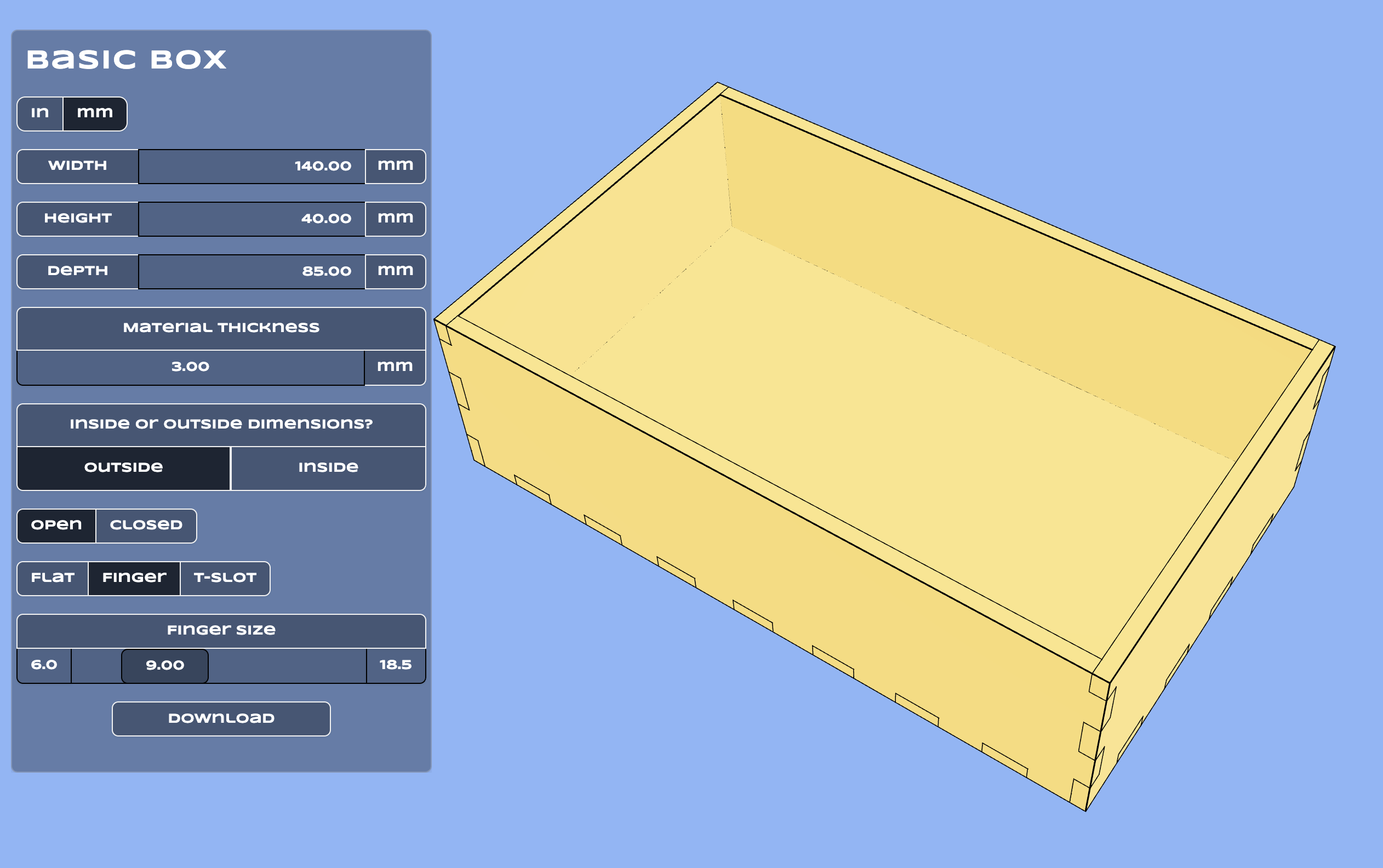Image resolution: width=1383 pixels, height=868 pixels.
Task: Edit the Depth value of 85.00
Action: [252, 272]
